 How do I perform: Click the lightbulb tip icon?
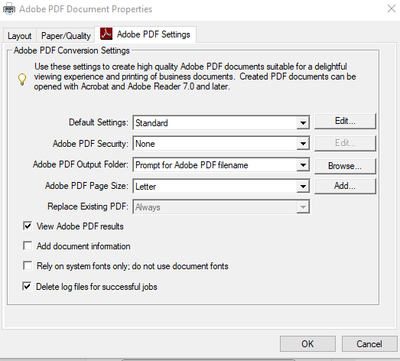pyautogui.click(x=22, y=79)
